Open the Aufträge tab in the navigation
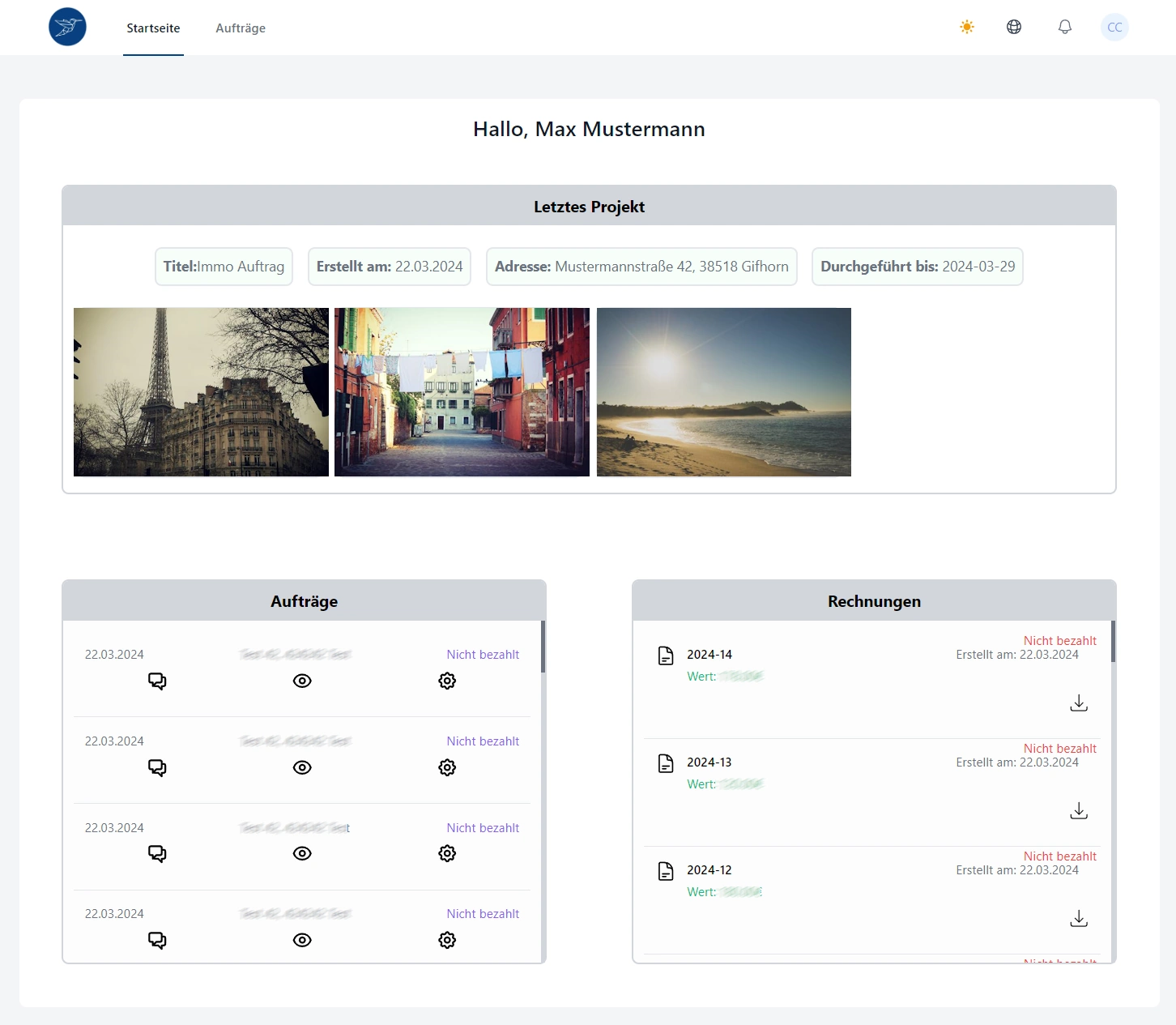 [241, 28]
